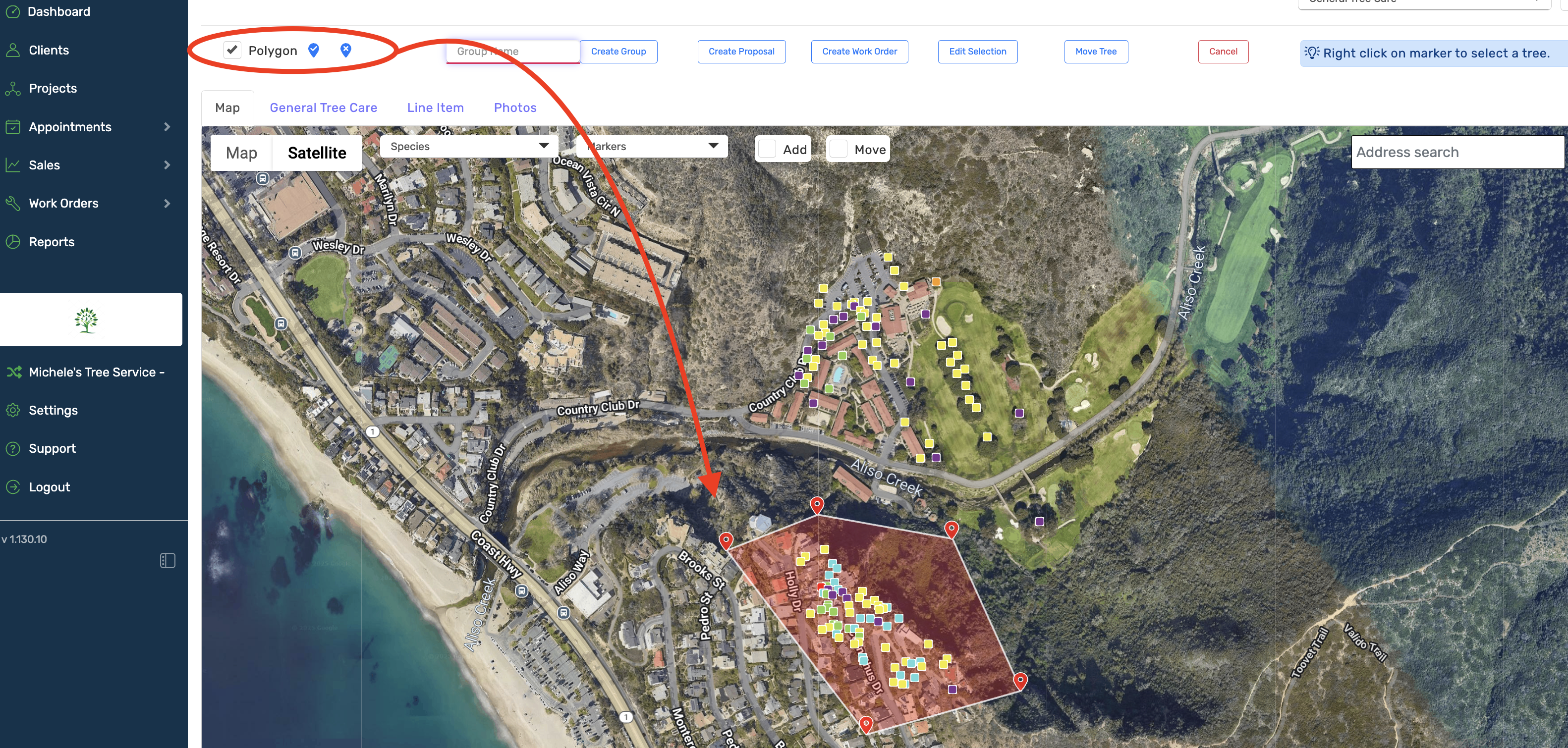Switch to the Line Item tab
1568x748 pixels.
[x=435, y=107]
